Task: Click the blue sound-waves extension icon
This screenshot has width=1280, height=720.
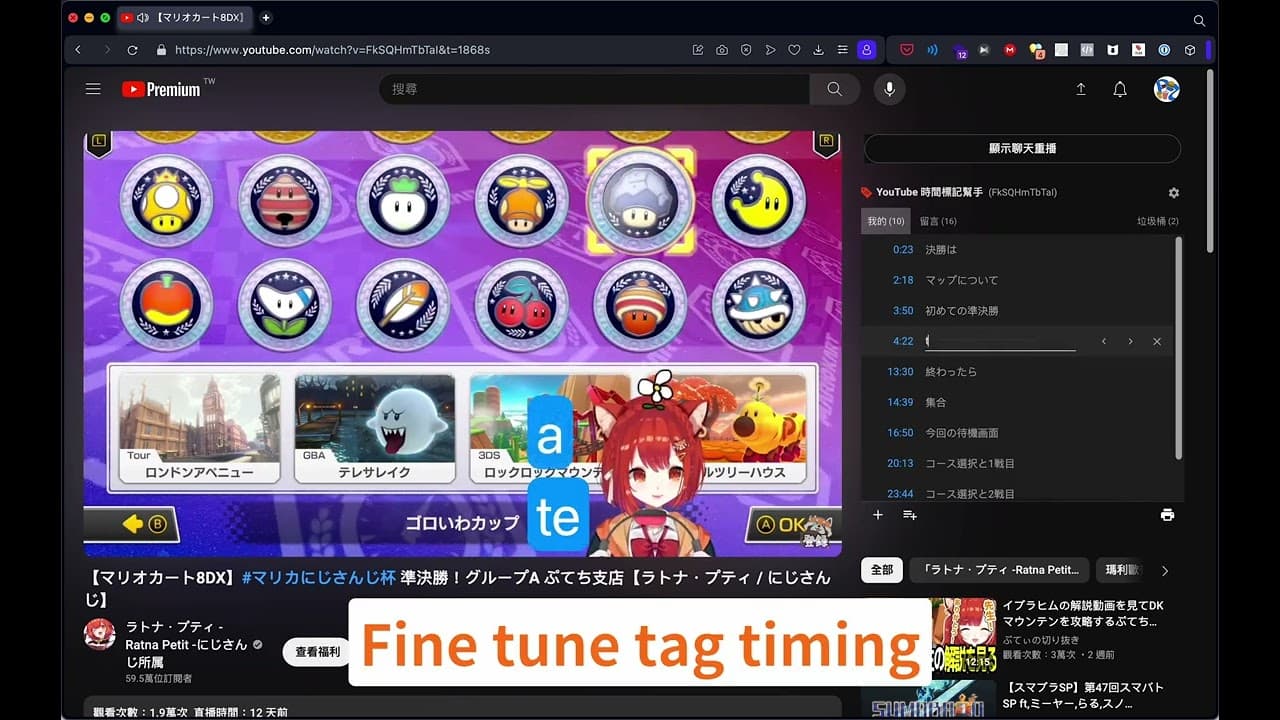Action: pyautogui.click(x=932, y=49)
